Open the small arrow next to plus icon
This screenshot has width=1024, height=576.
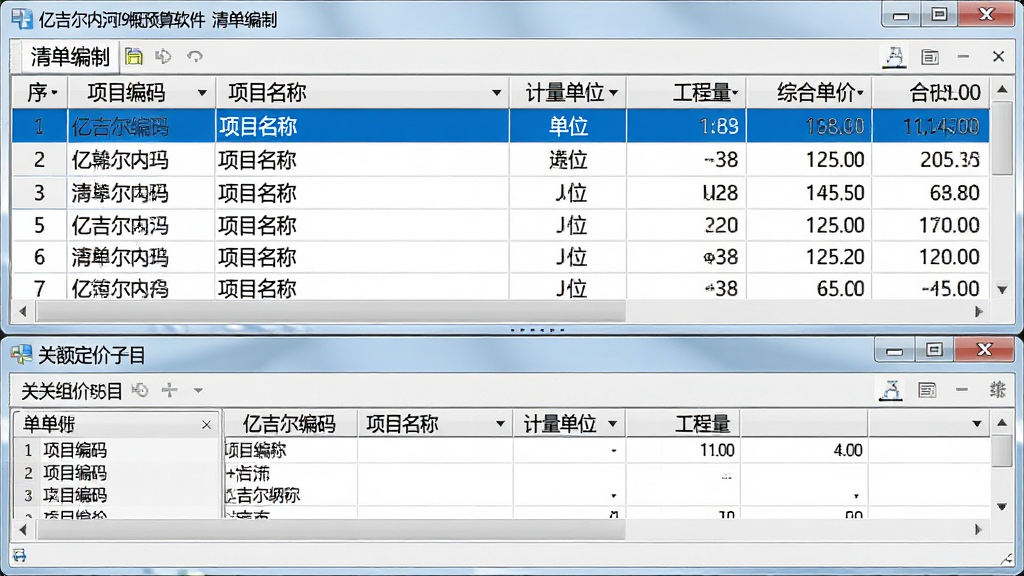tap(198, 391)
